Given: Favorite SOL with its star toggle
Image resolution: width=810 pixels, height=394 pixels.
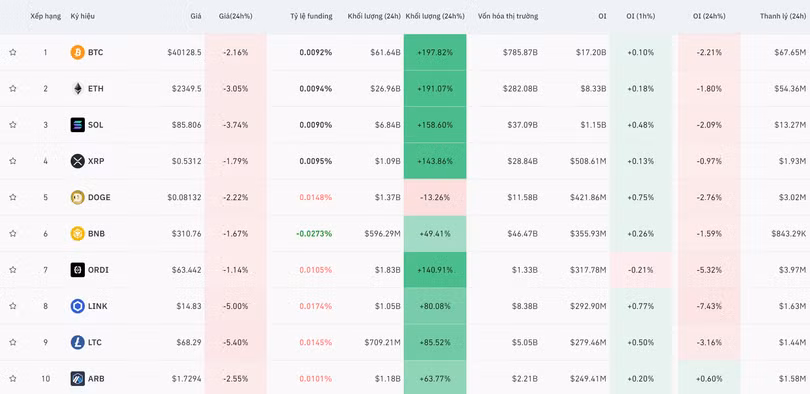Looking at the screenshot, I should 13,124.
